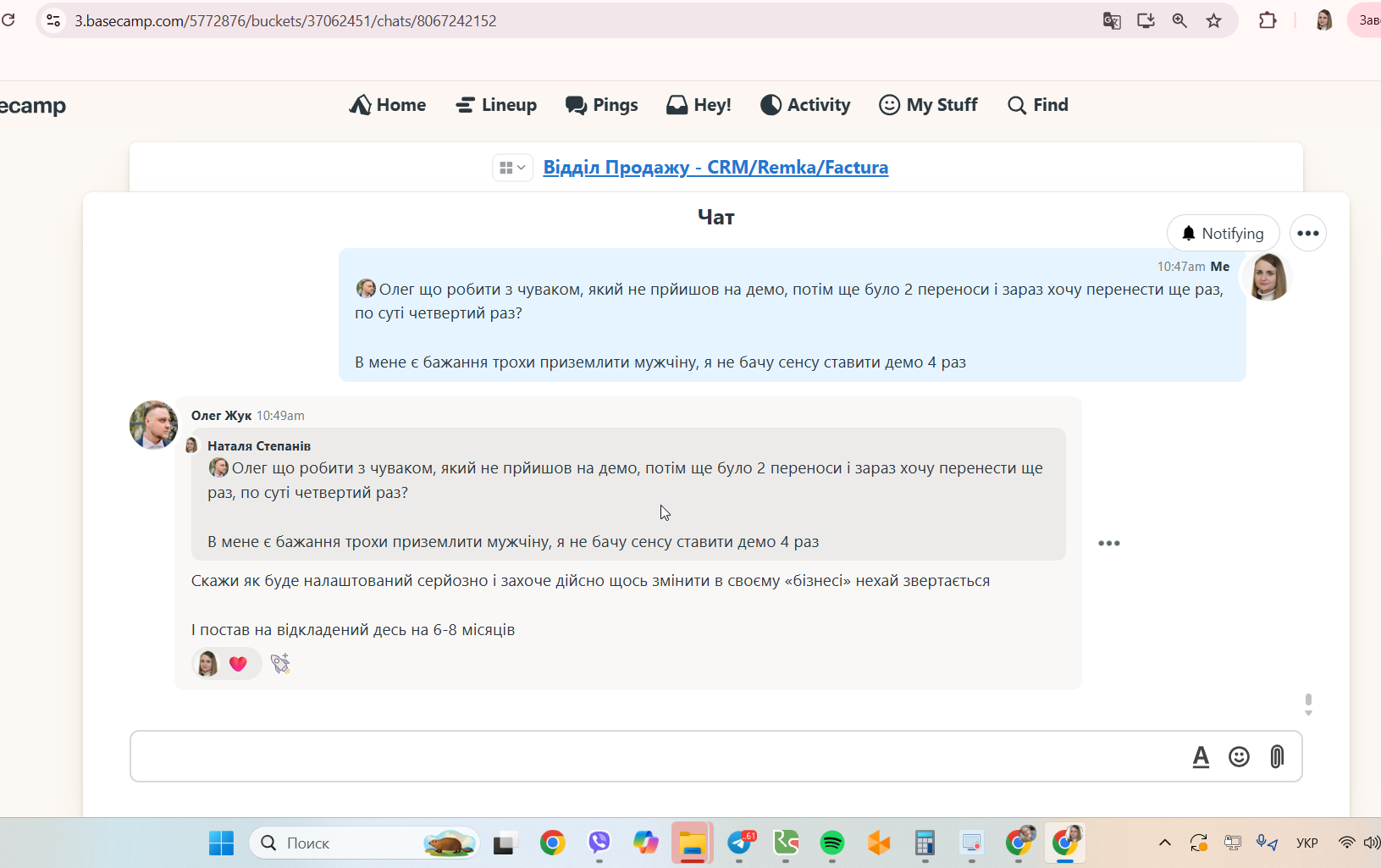Open Pings in the top navigation
The width and height of the screenshot is (1381, 868).
point(601,105)
